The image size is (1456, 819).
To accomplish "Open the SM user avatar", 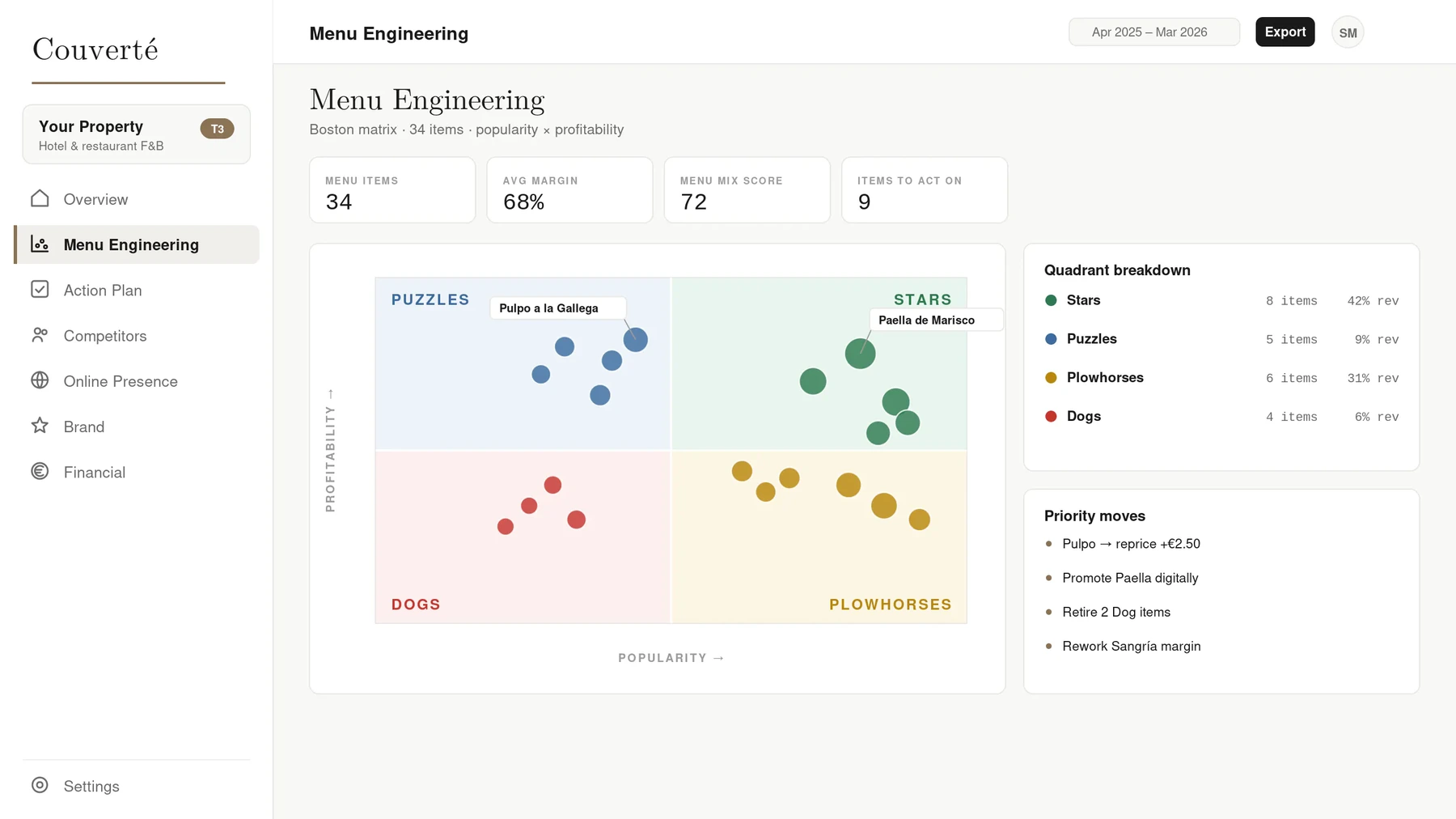I will [x=1348, y=32].
